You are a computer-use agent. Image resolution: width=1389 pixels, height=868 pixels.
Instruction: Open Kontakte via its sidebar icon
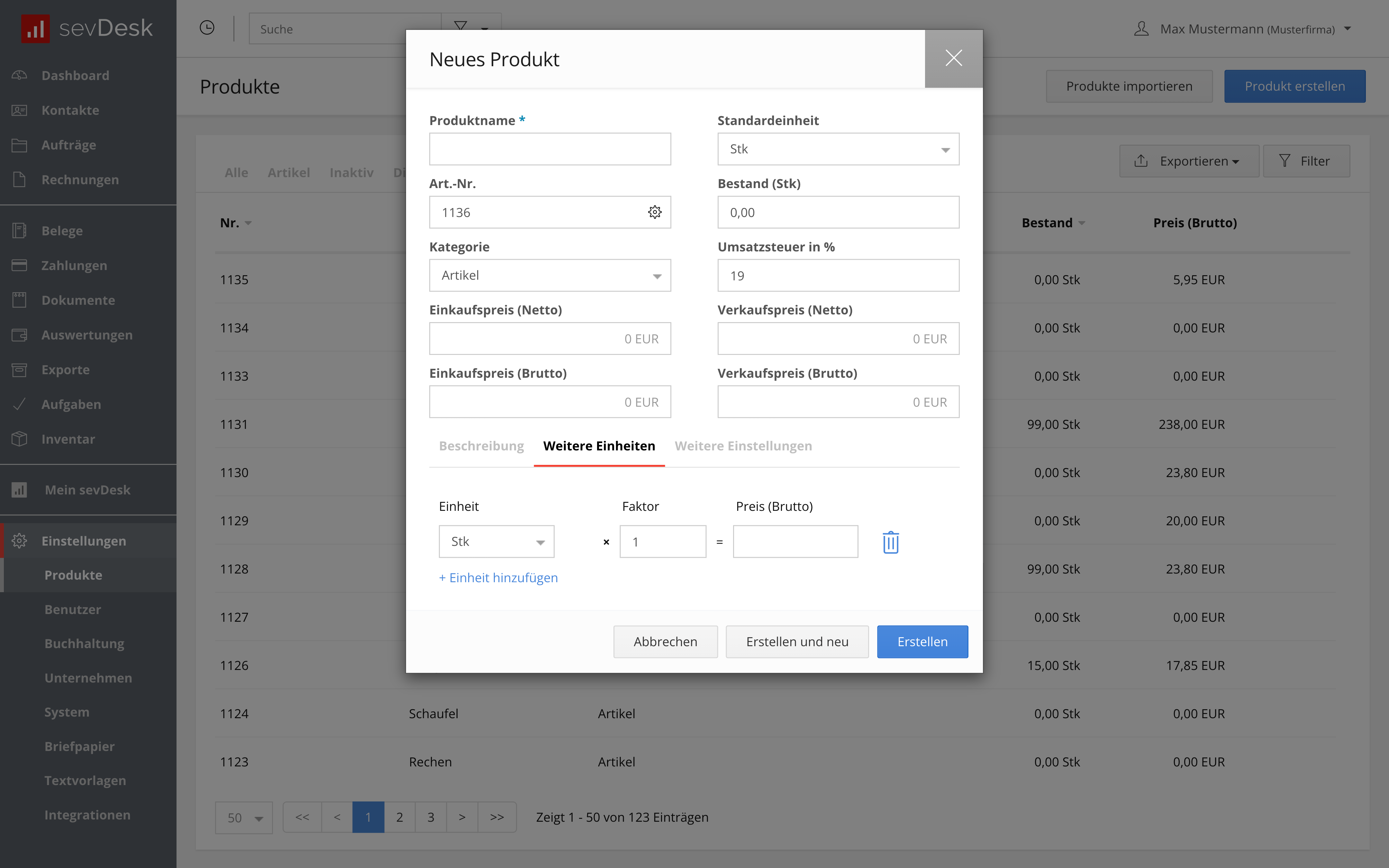coord(20,110)
